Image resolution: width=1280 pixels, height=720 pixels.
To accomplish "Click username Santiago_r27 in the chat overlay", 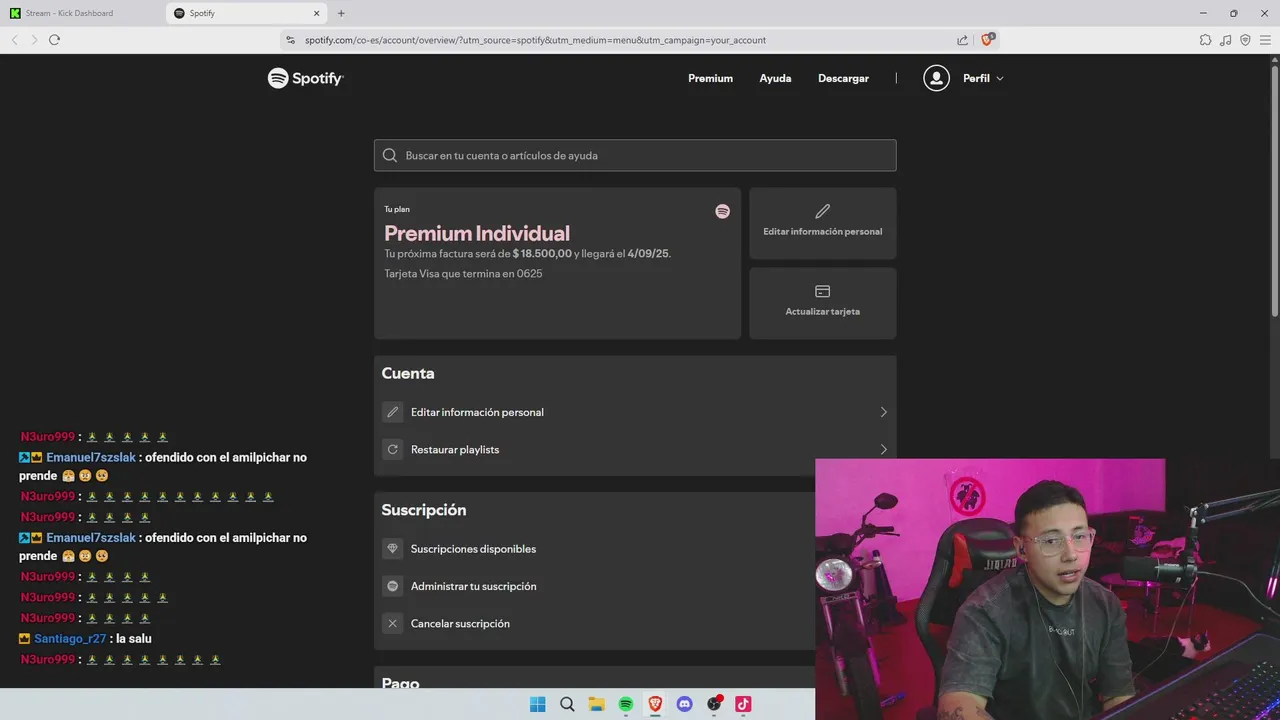I will click(x=70, y=638).
